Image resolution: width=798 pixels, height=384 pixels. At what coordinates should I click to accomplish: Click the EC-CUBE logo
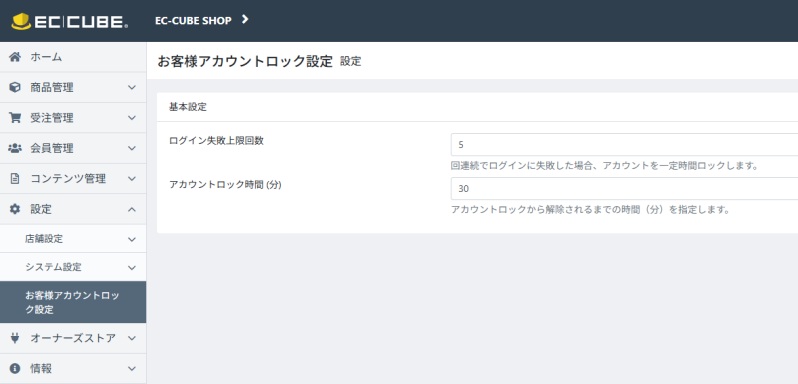coord(70,21)
